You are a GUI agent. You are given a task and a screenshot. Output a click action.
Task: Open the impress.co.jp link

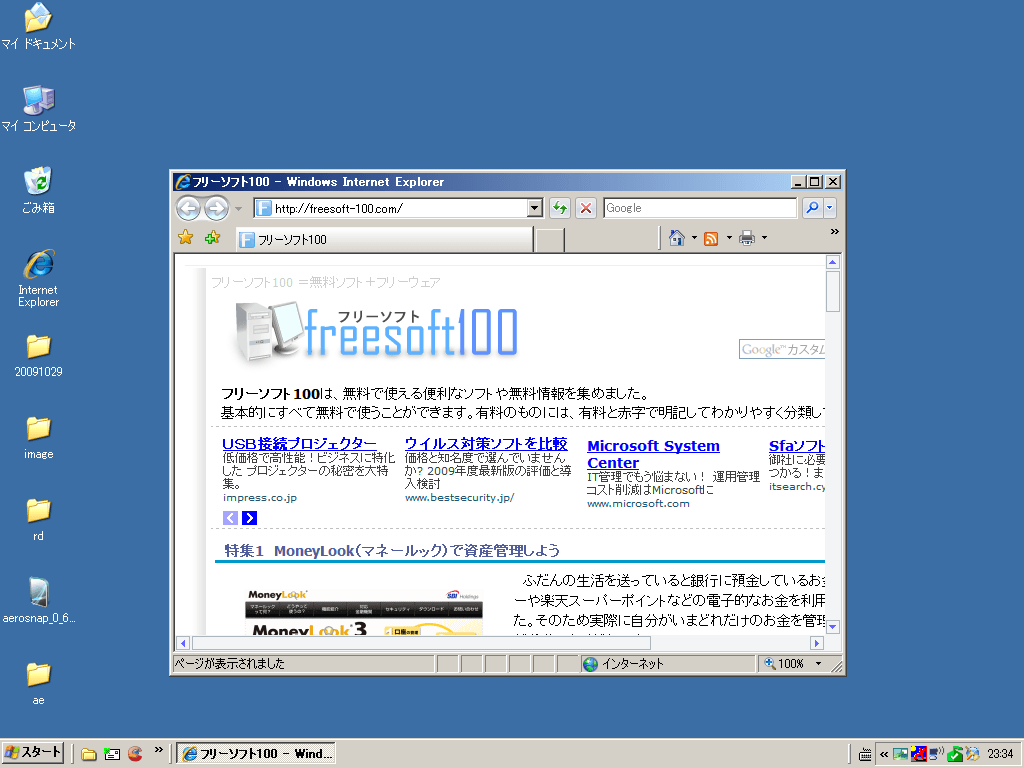259,498
